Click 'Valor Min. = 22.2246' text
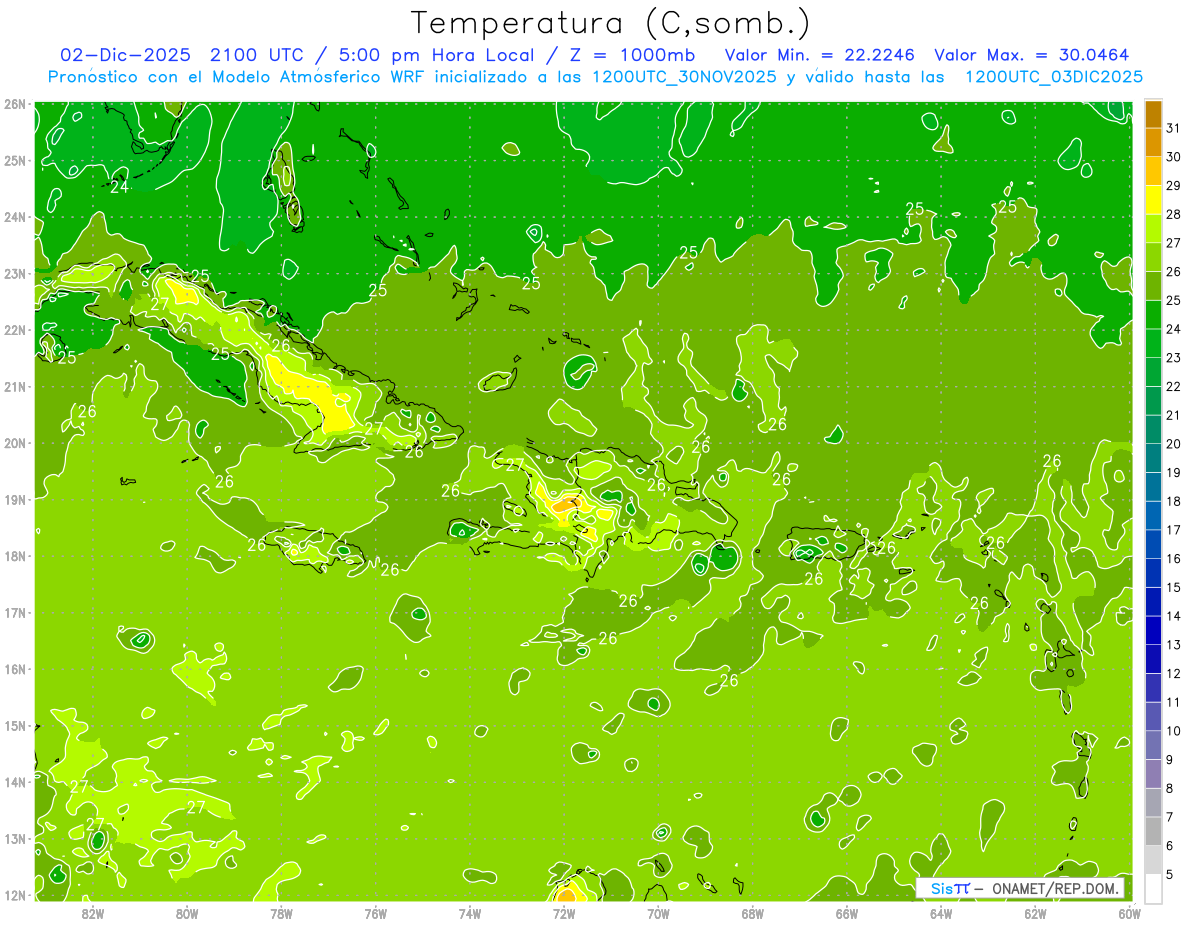This screenshot has height=927, width=1200. pyautogui.click(x=821, y=54)
